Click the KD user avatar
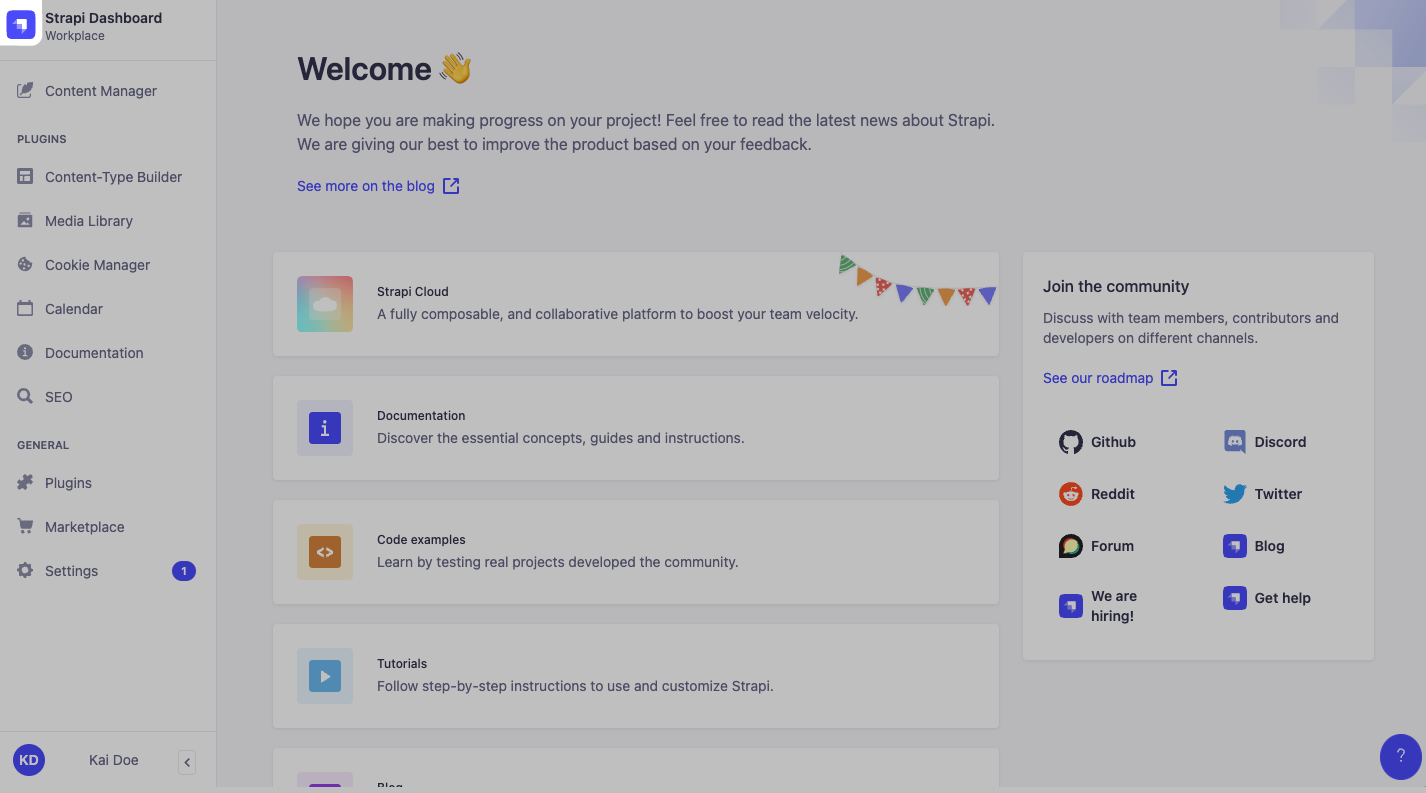1426x793 pixels. pyautogui.click(x=29, y=760)
